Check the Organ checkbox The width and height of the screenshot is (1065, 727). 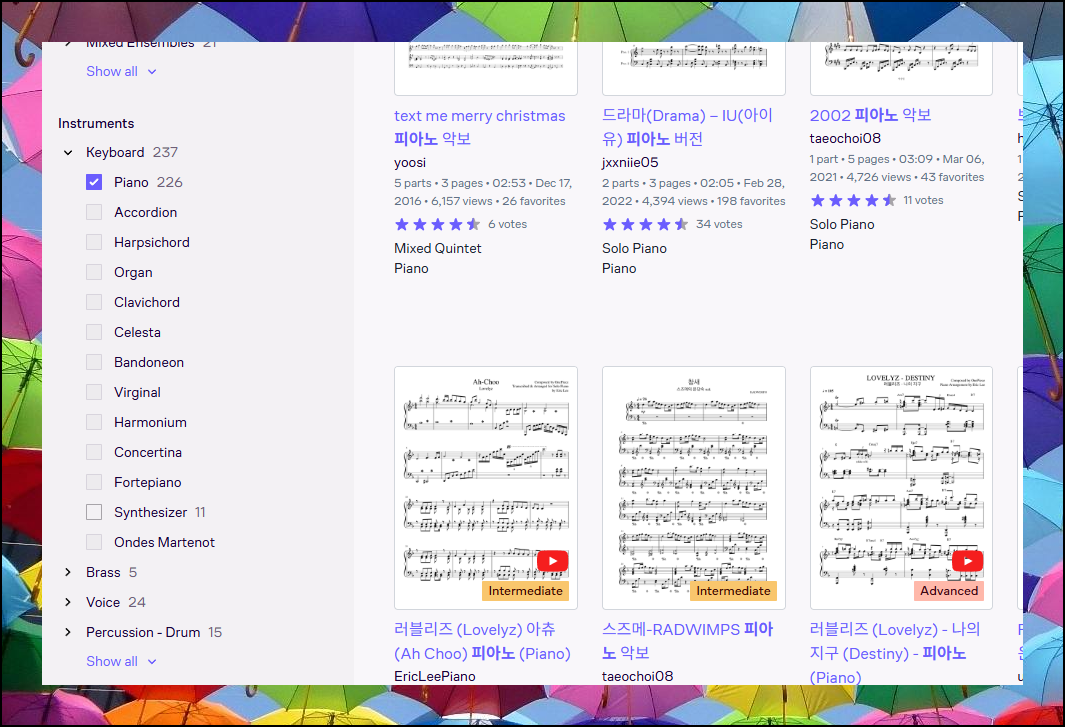(94, 272)
